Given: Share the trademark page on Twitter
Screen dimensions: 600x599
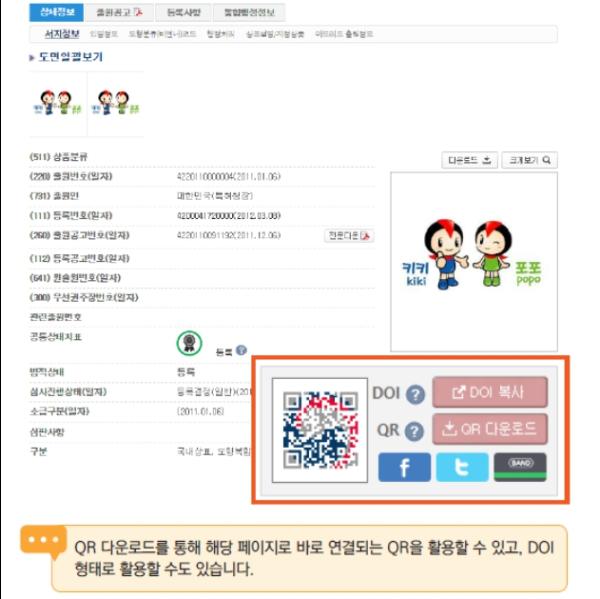Looking at the screenshot, I should (x=462, y=467).
